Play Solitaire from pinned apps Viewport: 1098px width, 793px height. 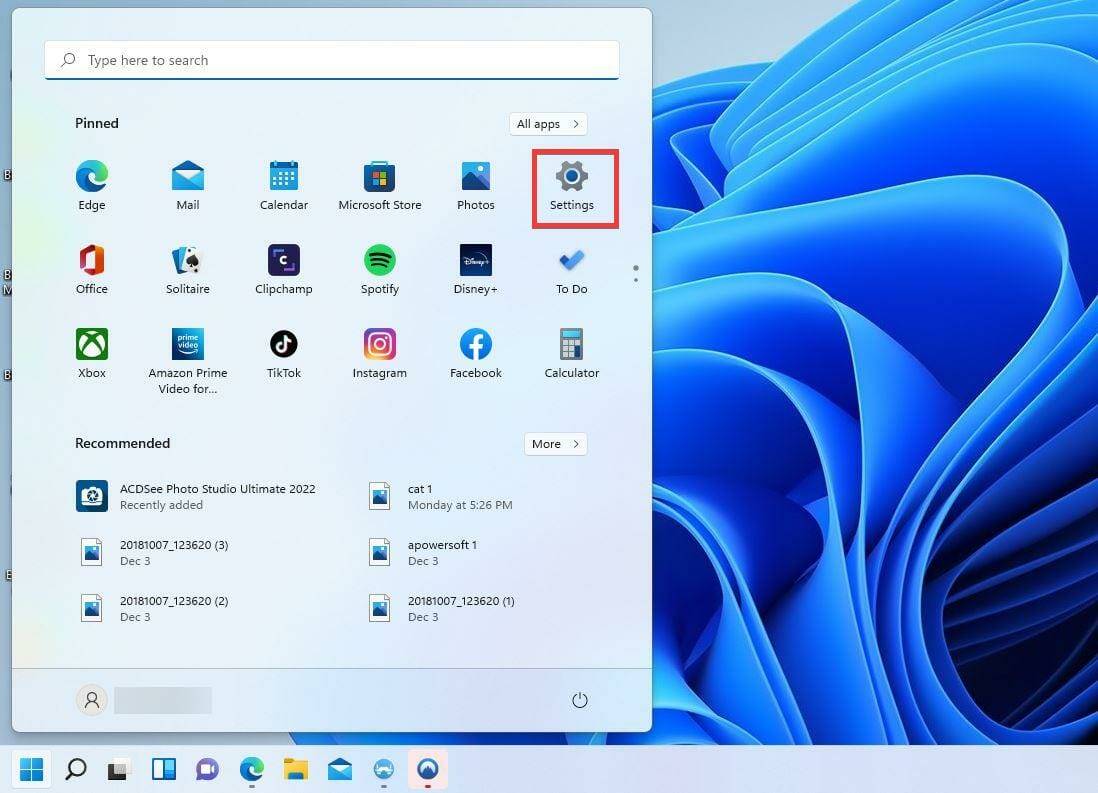tap(187, 259)
